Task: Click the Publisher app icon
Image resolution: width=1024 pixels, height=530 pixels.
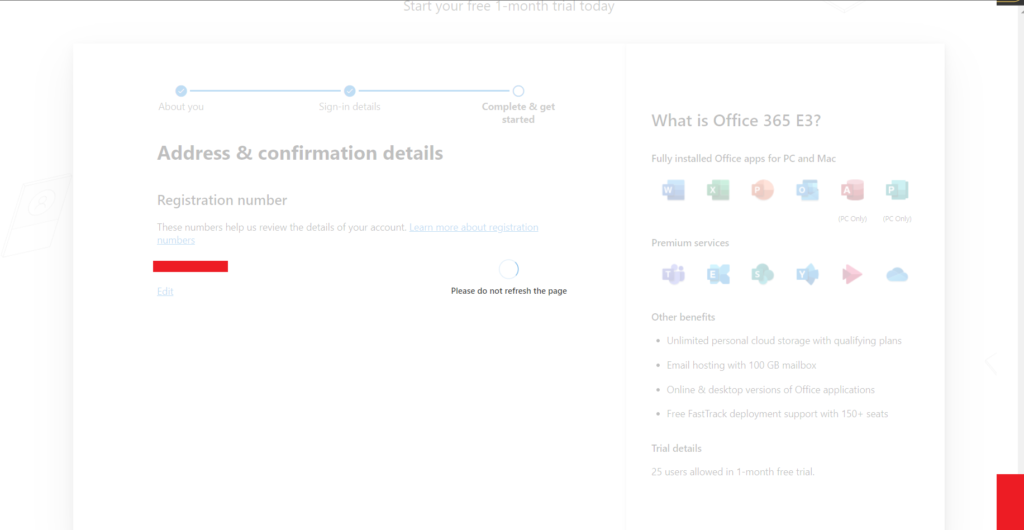Action: coord(897,190)
